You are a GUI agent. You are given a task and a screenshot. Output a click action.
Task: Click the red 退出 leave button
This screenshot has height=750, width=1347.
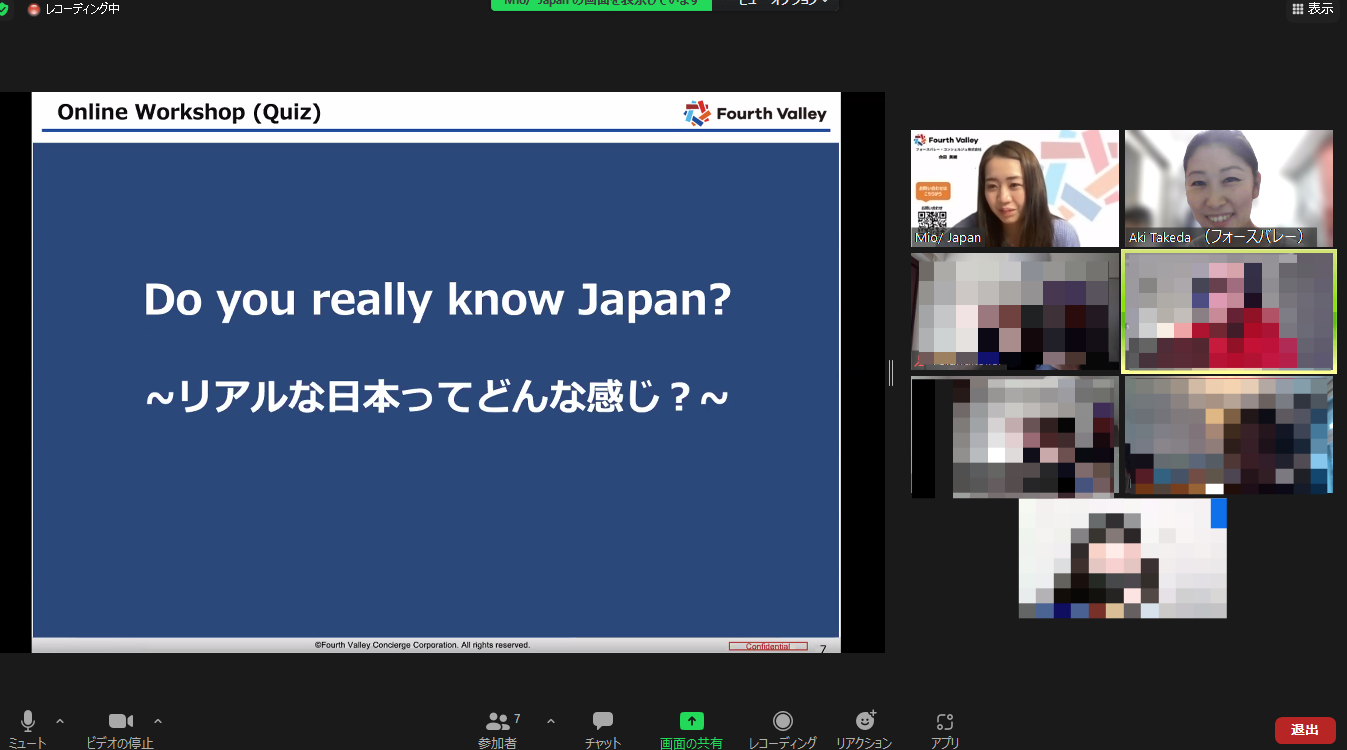click(1304, 730)
